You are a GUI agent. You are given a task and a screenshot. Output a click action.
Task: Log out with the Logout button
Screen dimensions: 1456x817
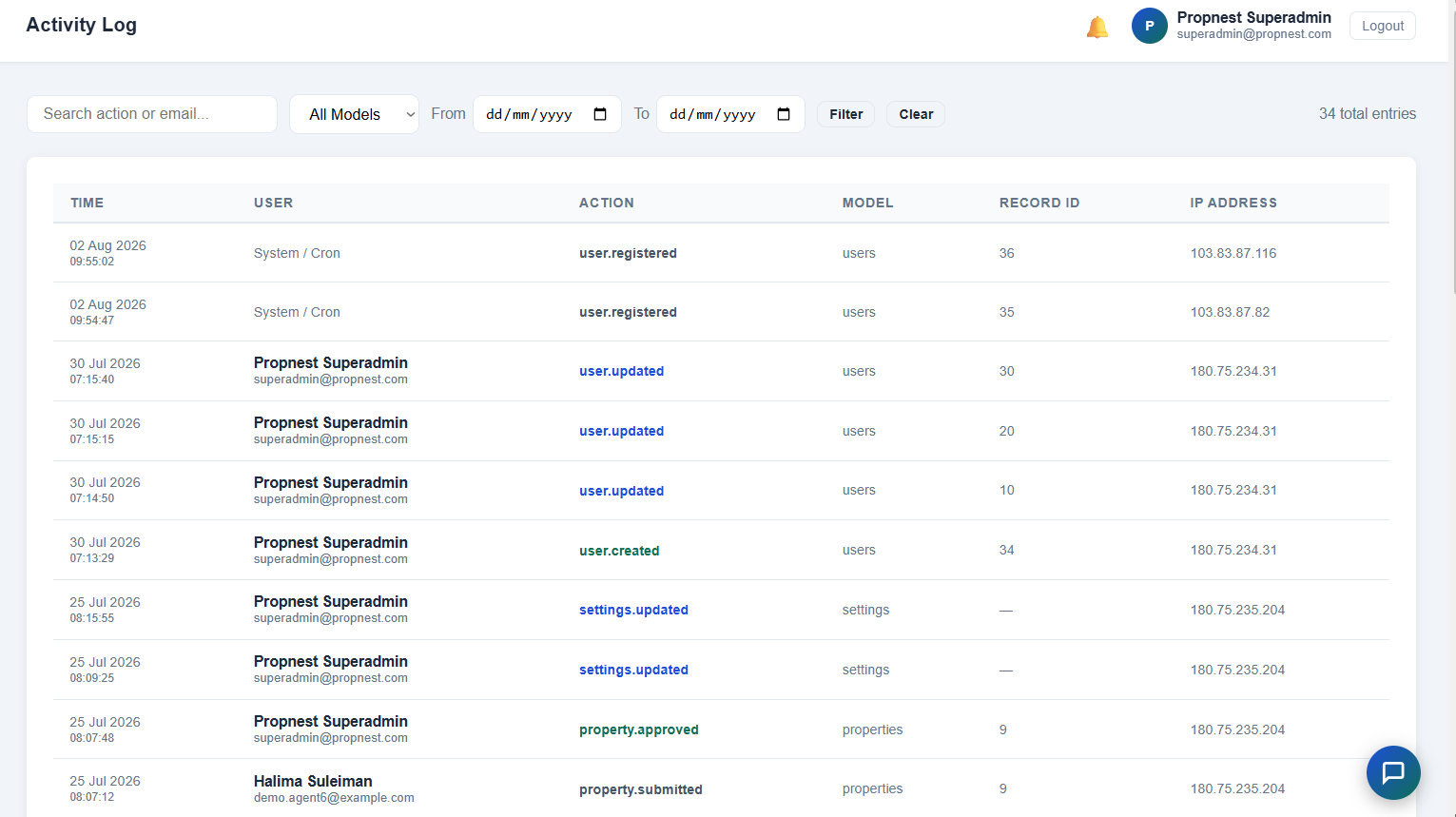pyautogui.click(x=1383, y=26)
